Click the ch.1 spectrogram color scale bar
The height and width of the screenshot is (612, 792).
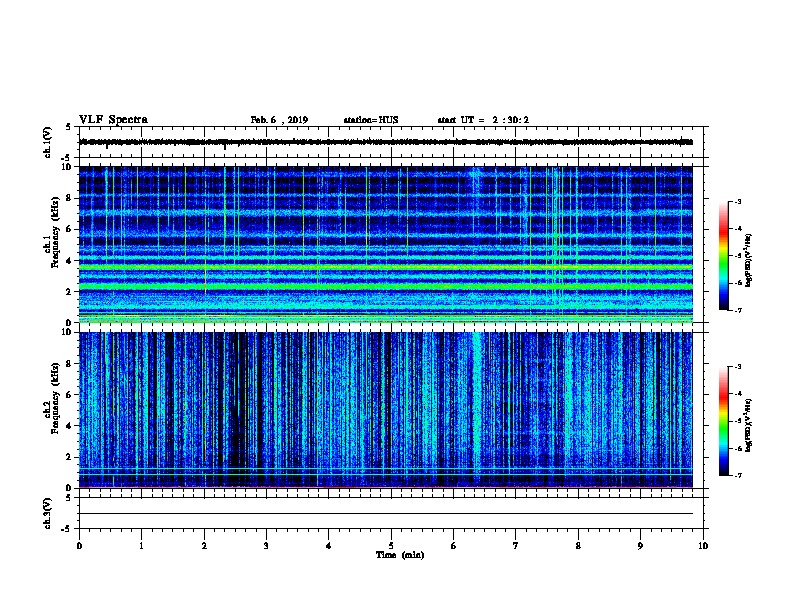pos(724,256)
